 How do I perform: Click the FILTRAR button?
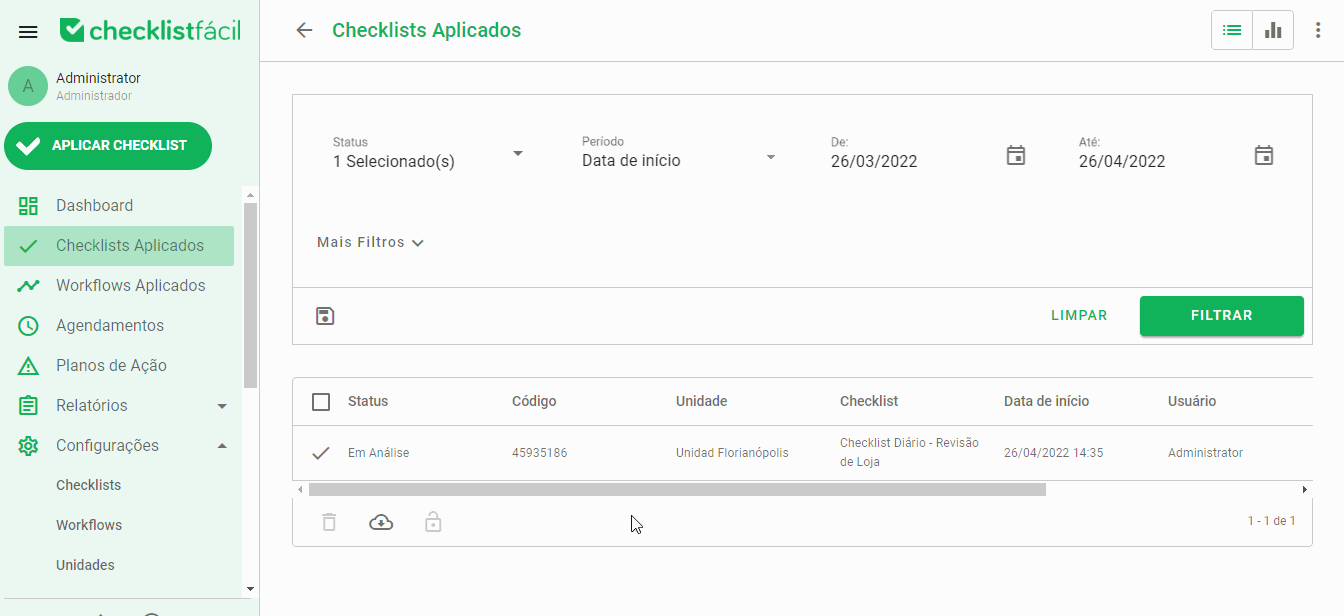pos(1221,315)
